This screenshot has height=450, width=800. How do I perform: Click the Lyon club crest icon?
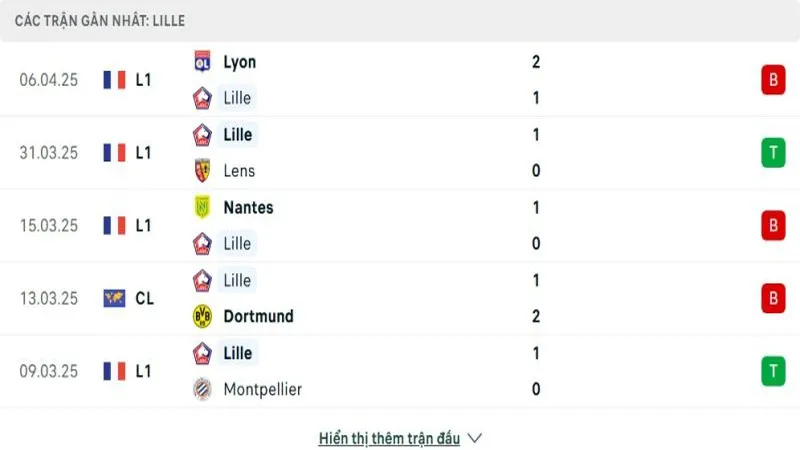[203, 62]
